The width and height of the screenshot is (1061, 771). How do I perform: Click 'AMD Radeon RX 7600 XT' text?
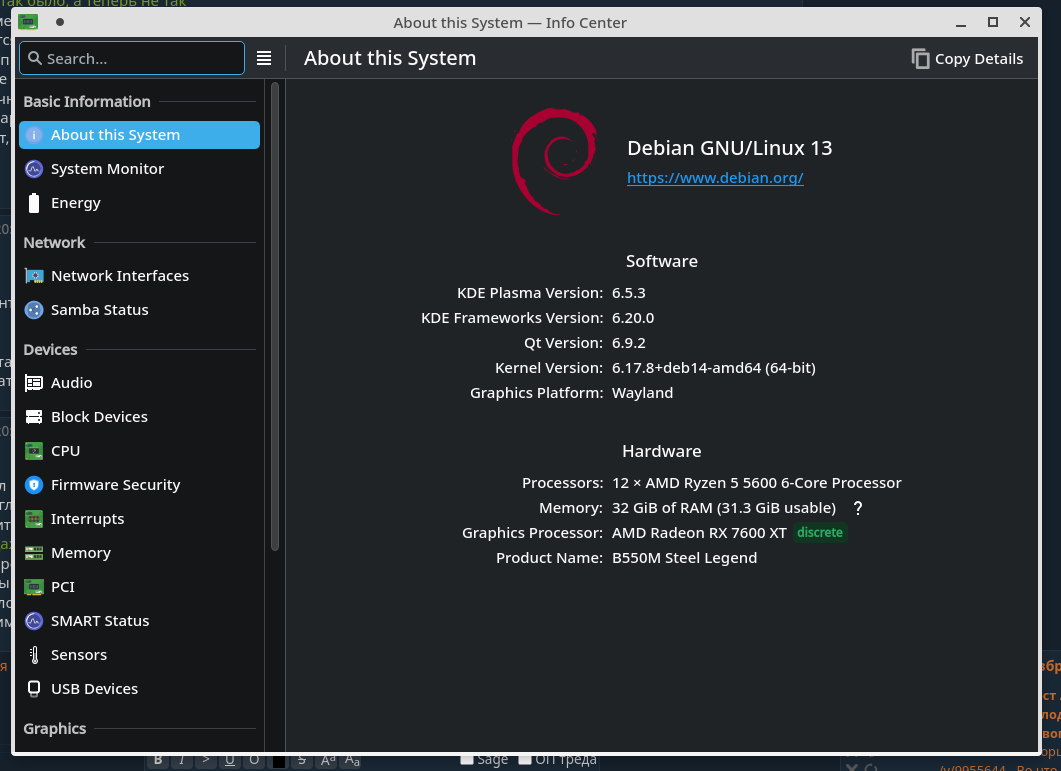coord(699,533)
